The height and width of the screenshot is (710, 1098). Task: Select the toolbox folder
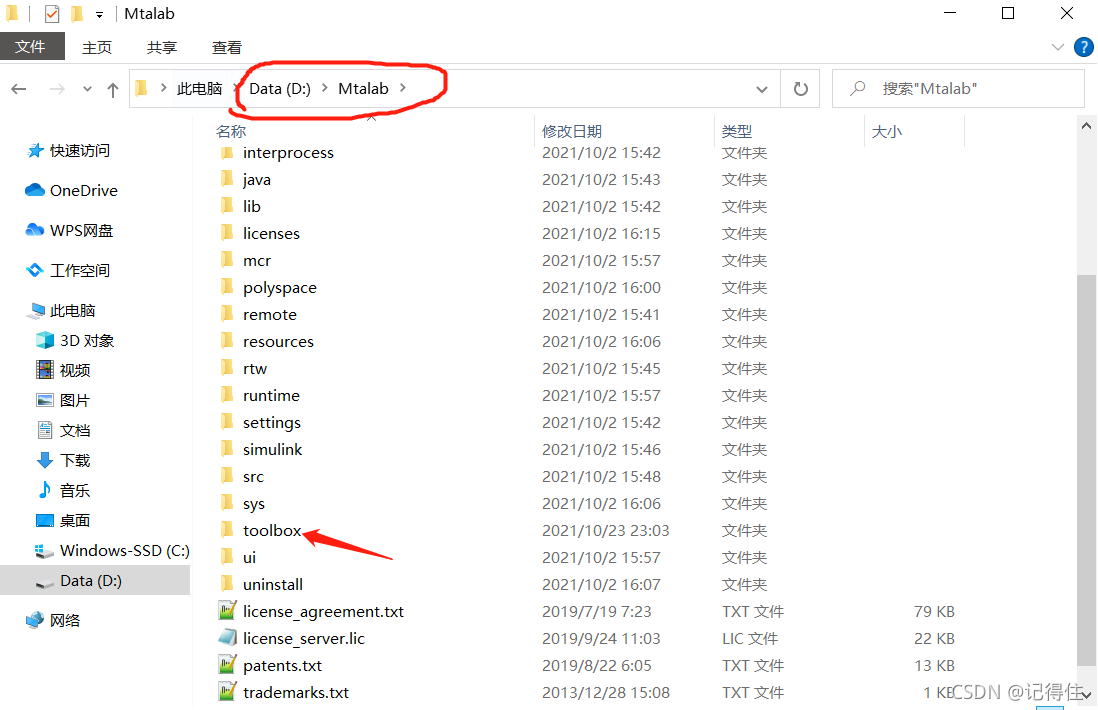point(271,530)
